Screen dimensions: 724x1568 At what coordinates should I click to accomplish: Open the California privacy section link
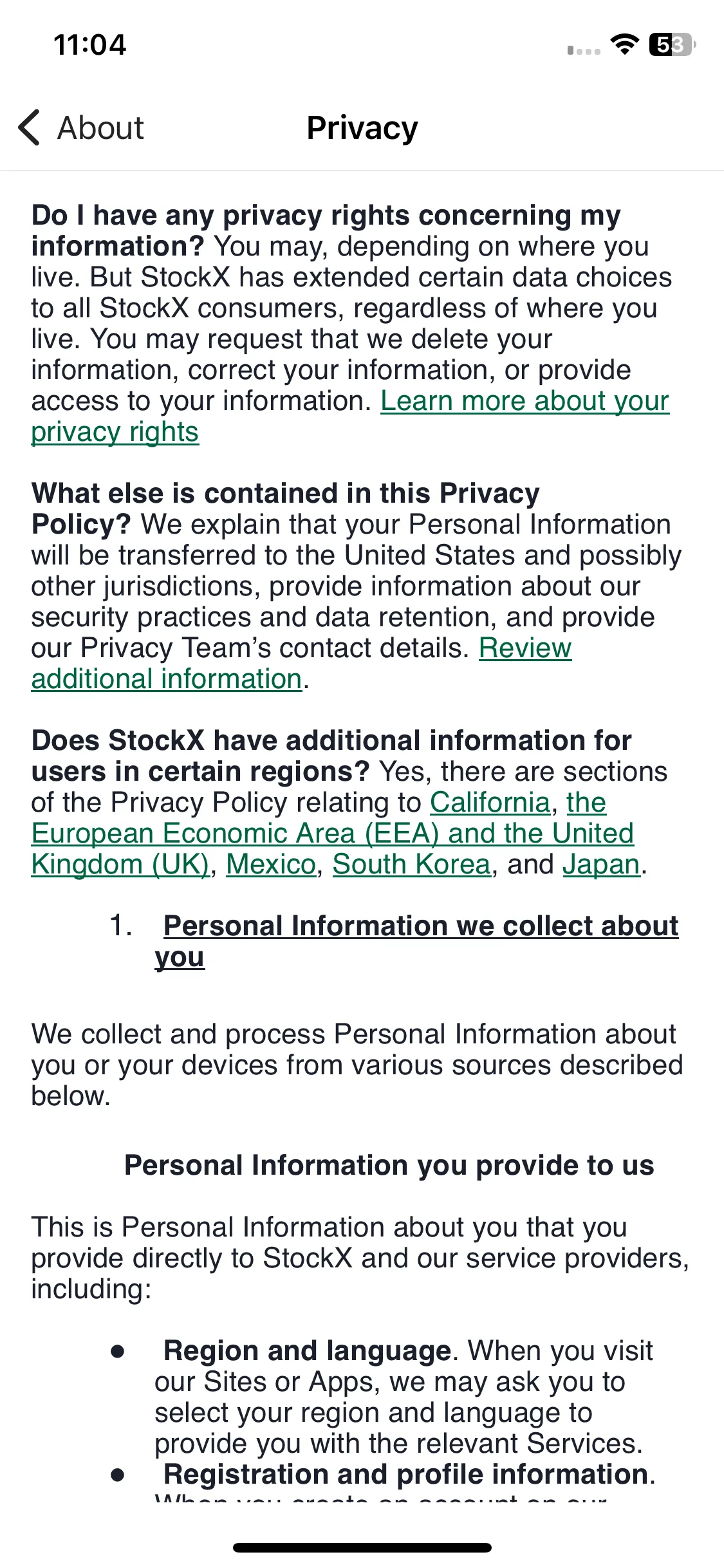pyautogui.click(x=490, y=803)
